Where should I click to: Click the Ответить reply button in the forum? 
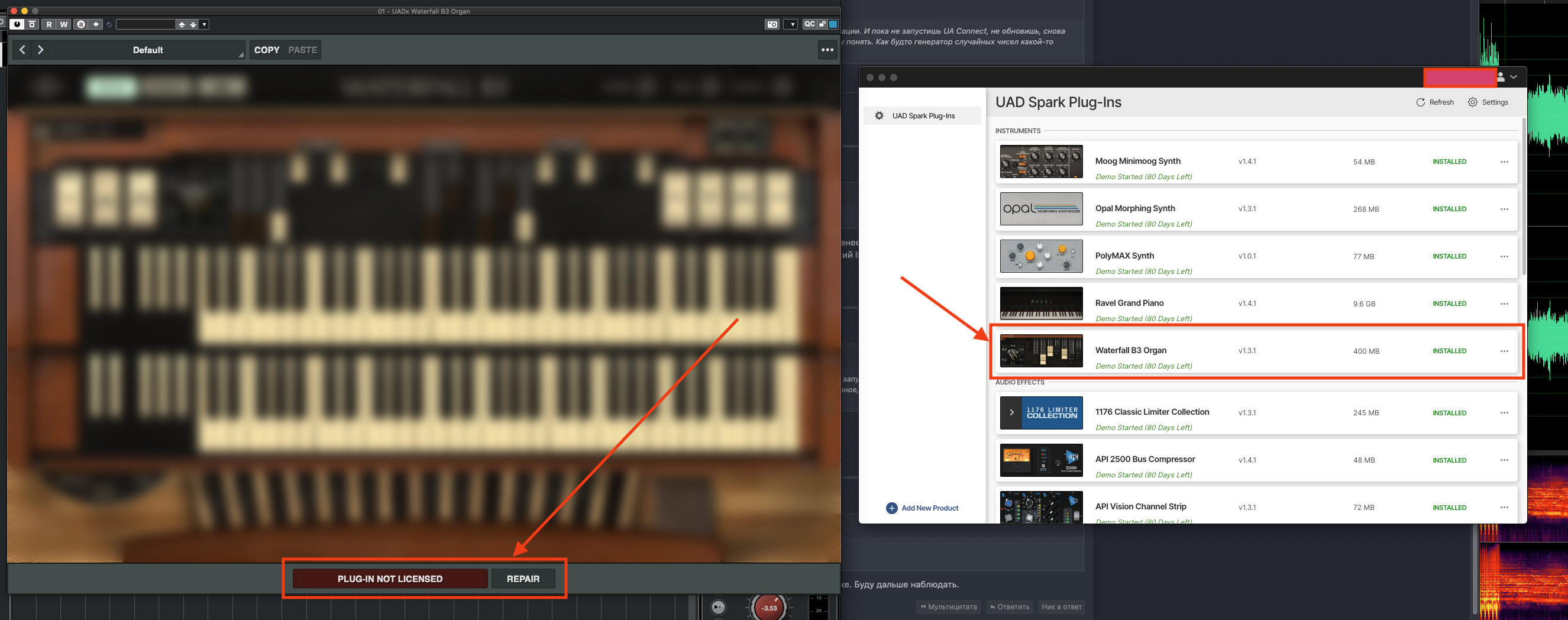1009,606
